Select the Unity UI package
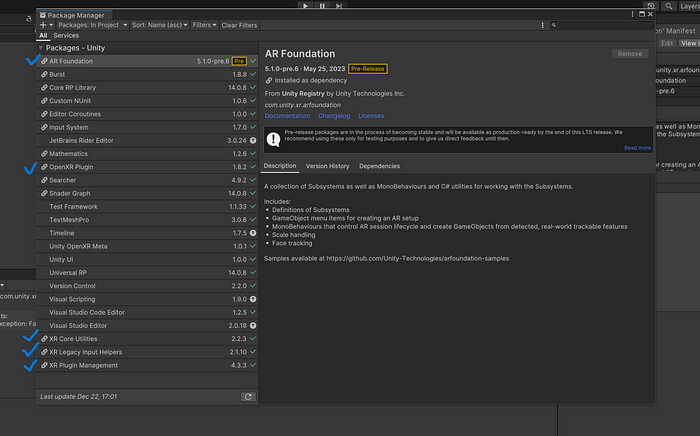Screen dimensions: 700x436 point(147,259)
